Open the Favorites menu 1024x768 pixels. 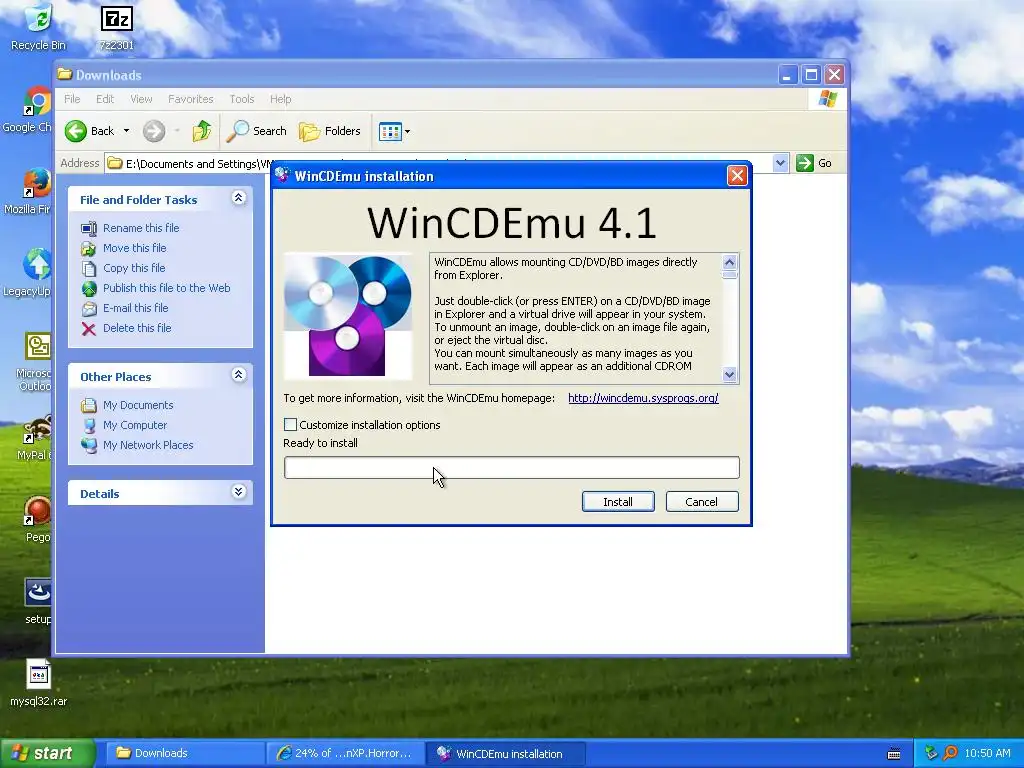pyautogui.click(x=190, y=99)
